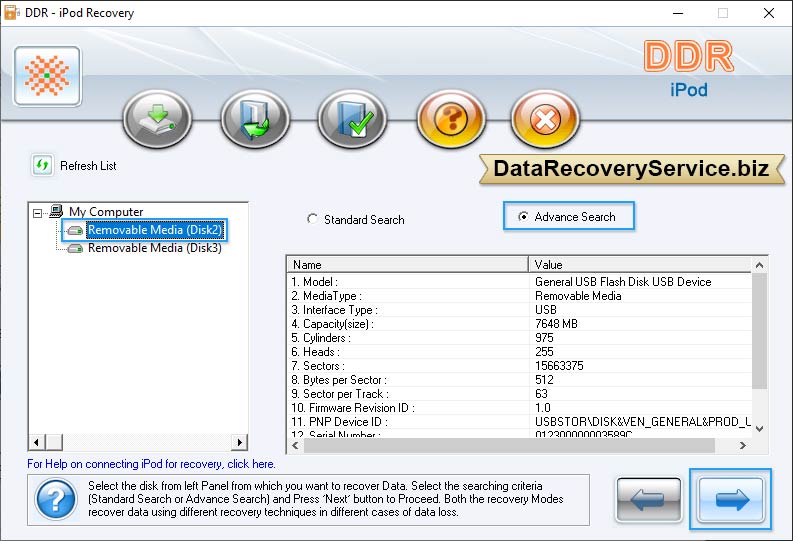This screenshot has width=793, height=541.
Task: Click the Back arrow button
Action: pos(649,500)
